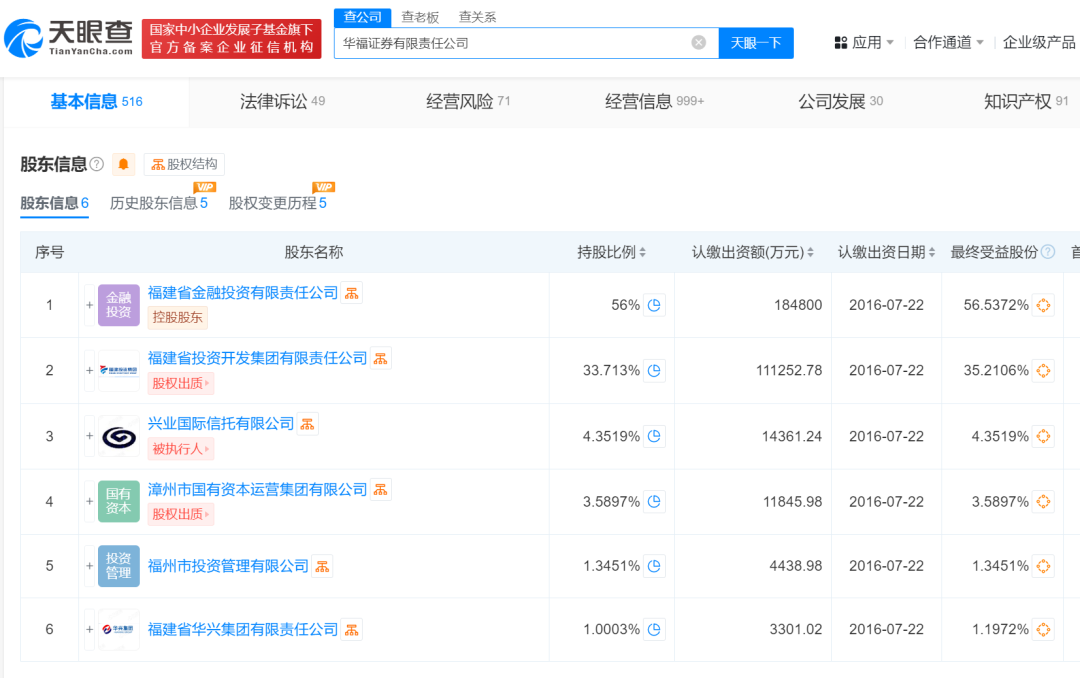Viewport: 1080px width, 678px height.
Task: Switch to 经营风险 tab
Action: [x=468, y=102]
